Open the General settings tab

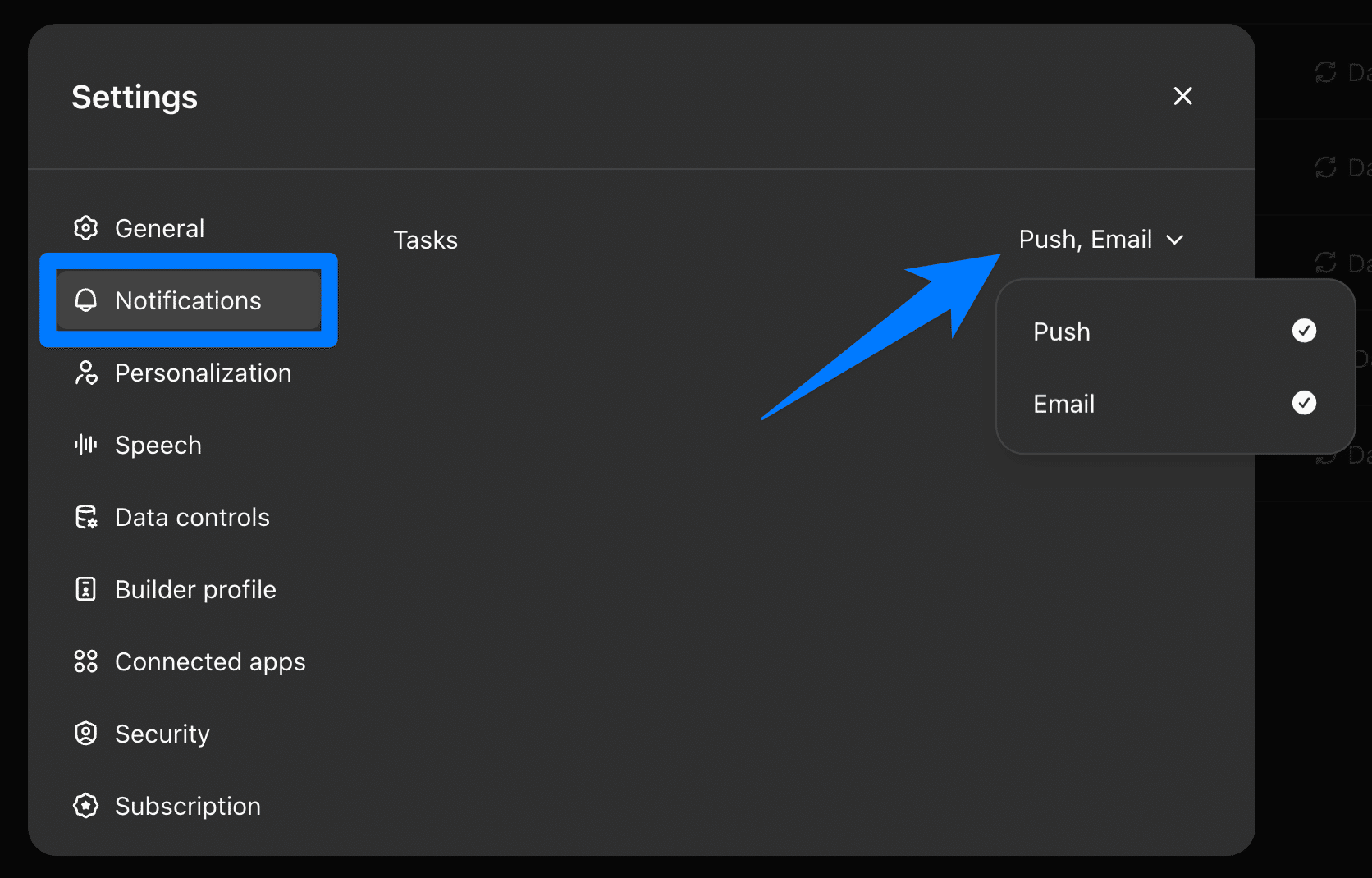pos(159,228)
